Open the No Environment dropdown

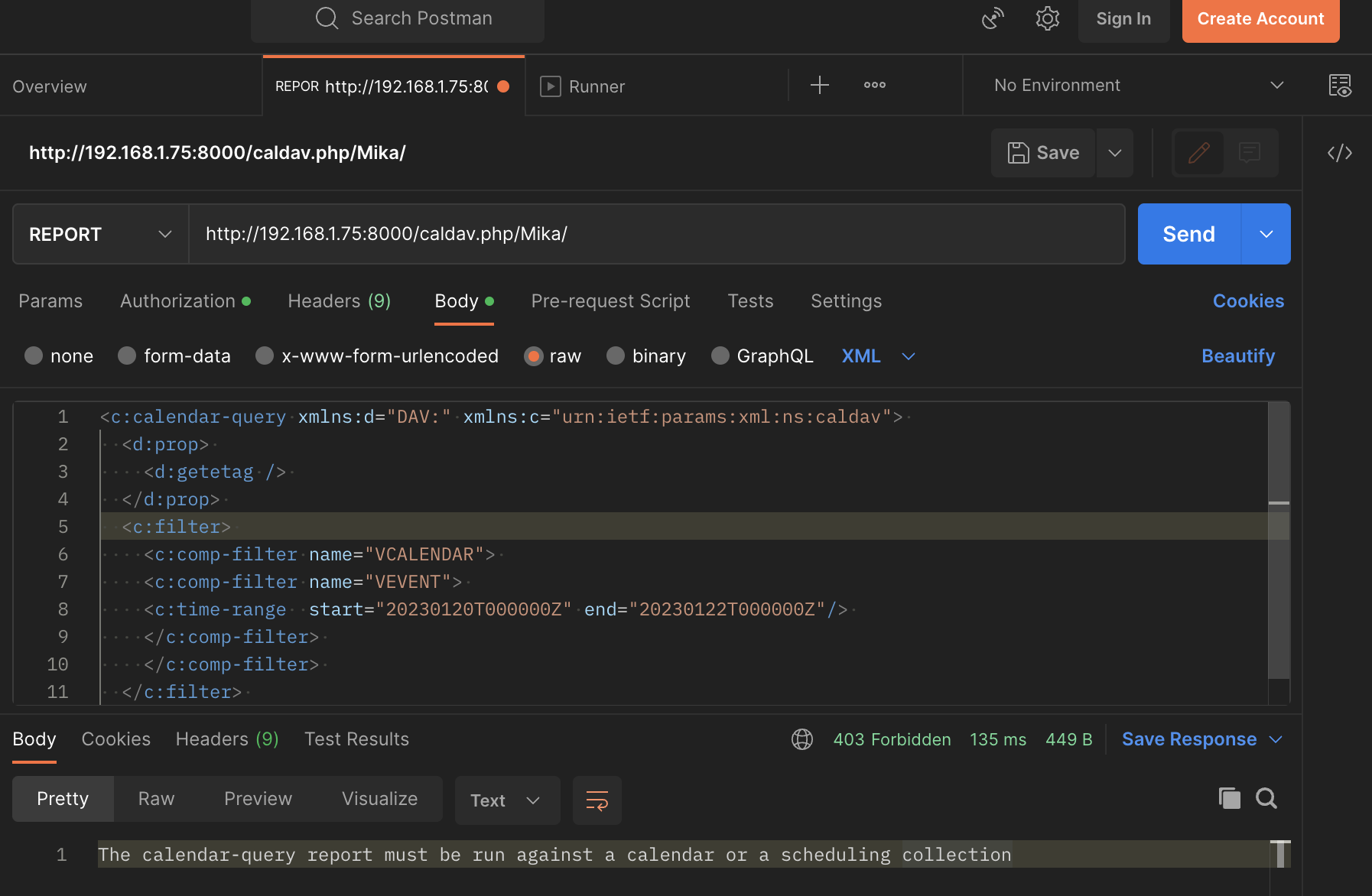click(x=1138, y=85)
